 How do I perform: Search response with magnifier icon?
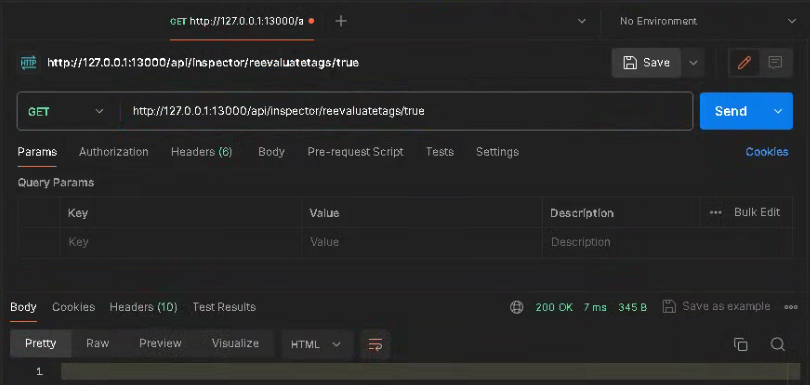(x=778, y=345)
